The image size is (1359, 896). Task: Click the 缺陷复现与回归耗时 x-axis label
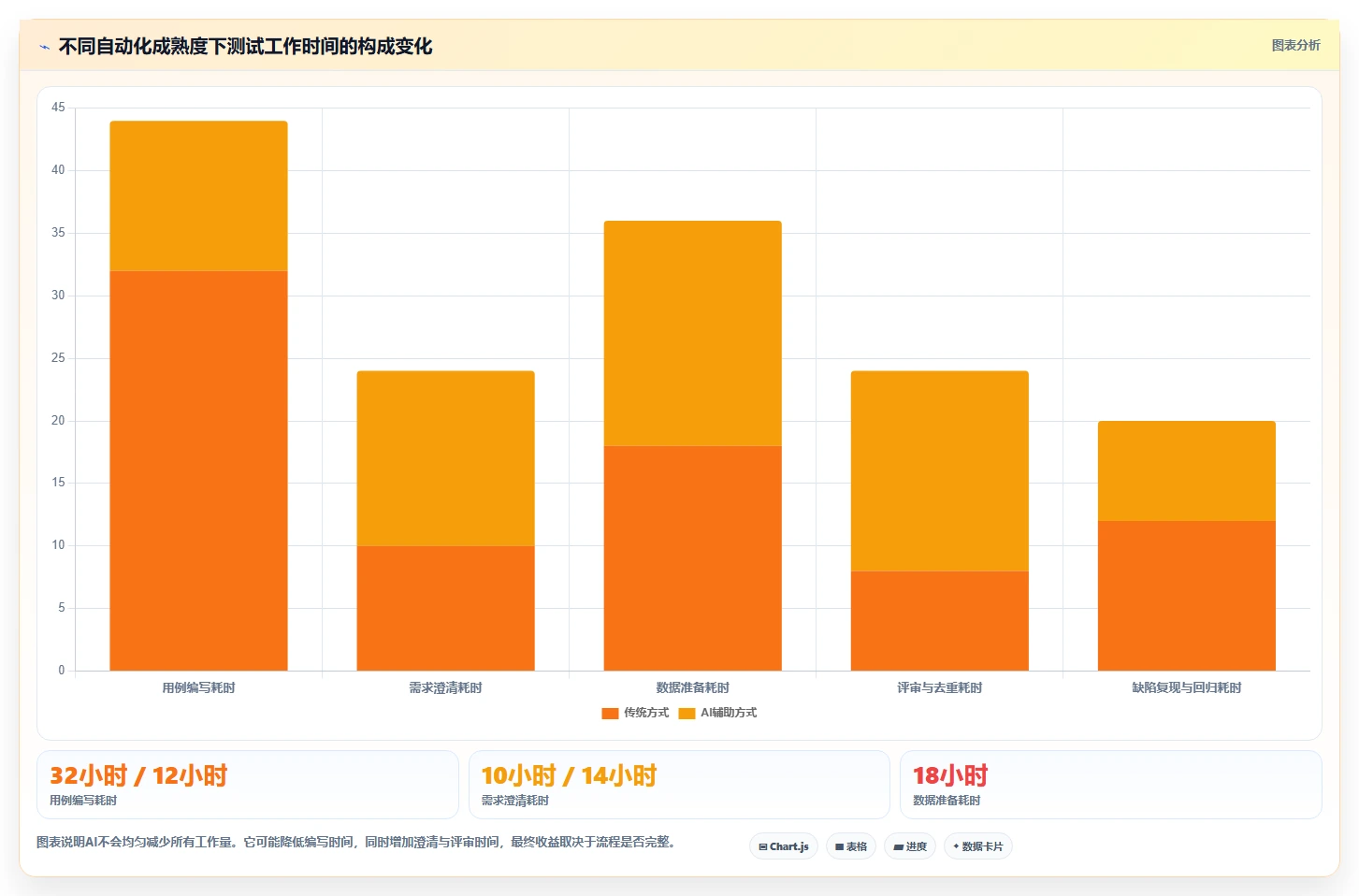tap(1186, 687)
